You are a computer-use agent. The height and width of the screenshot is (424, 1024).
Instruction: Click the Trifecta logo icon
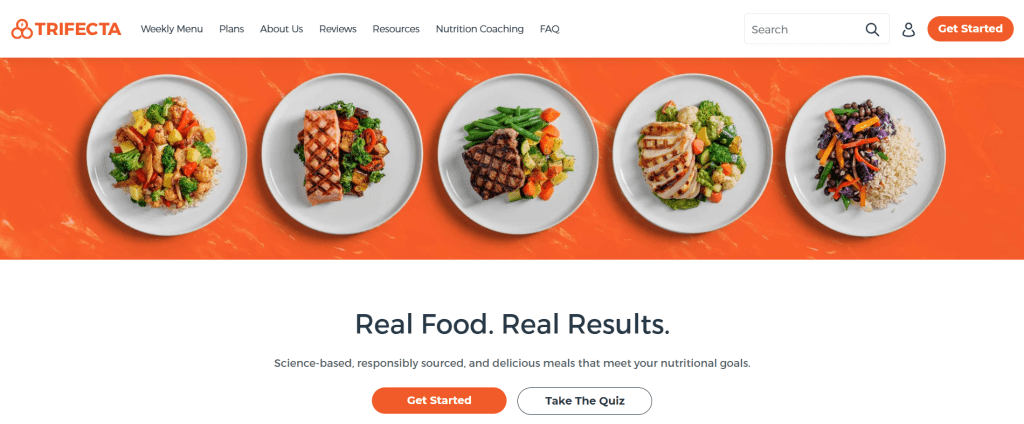click(22, 29)
